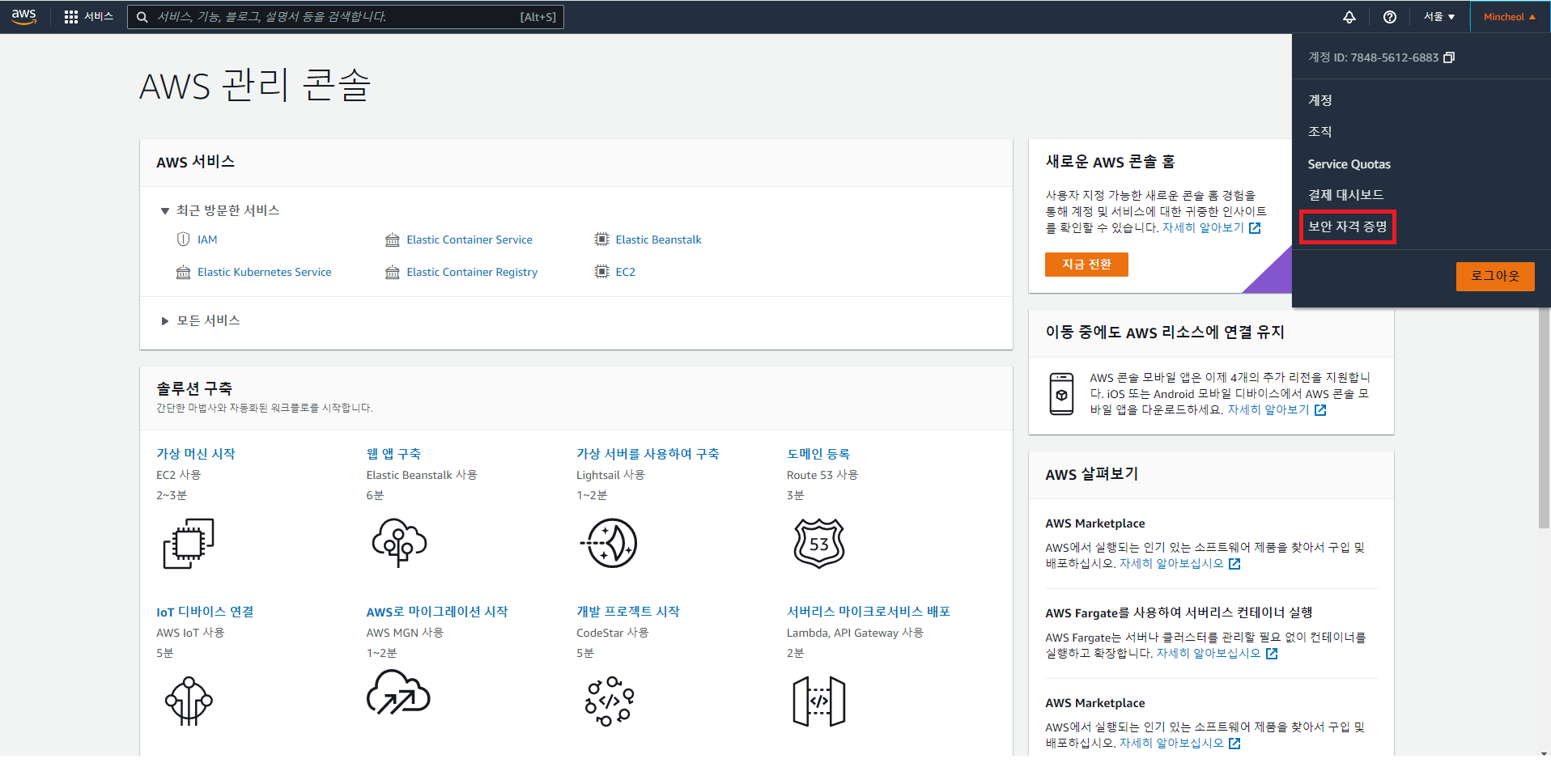Open the Elastic Beanstalk service link
Image resolution: width=1551 pixels, height=784 pixels.
pyautogui.click(x=658, y=239)
